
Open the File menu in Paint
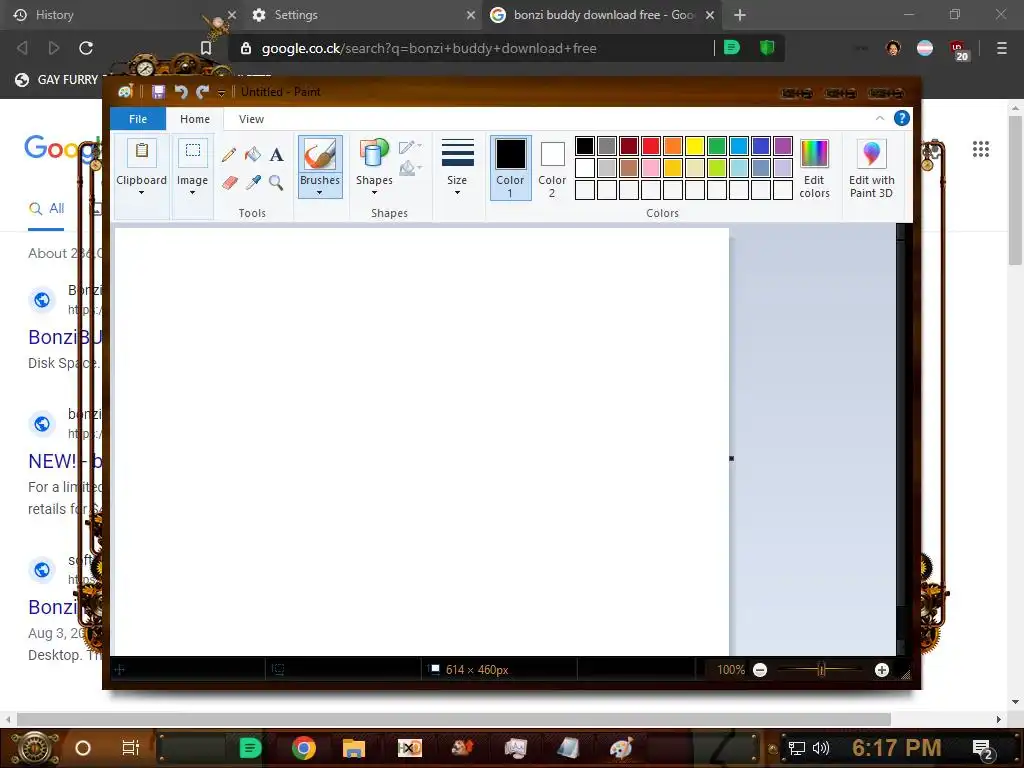pyautogui.click(x=138, y=119)
